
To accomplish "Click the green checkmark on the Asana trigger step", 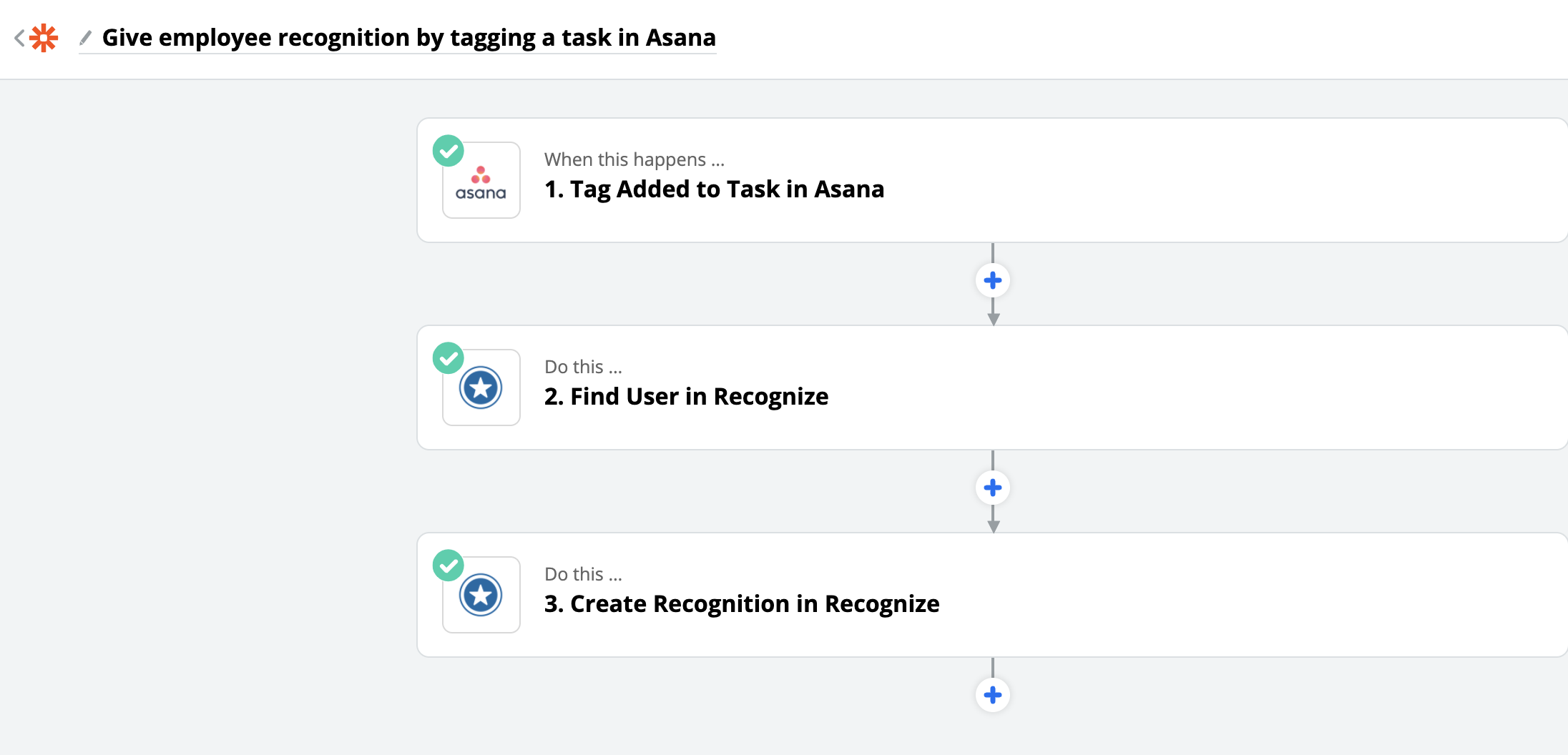I will tap(449, 151).
